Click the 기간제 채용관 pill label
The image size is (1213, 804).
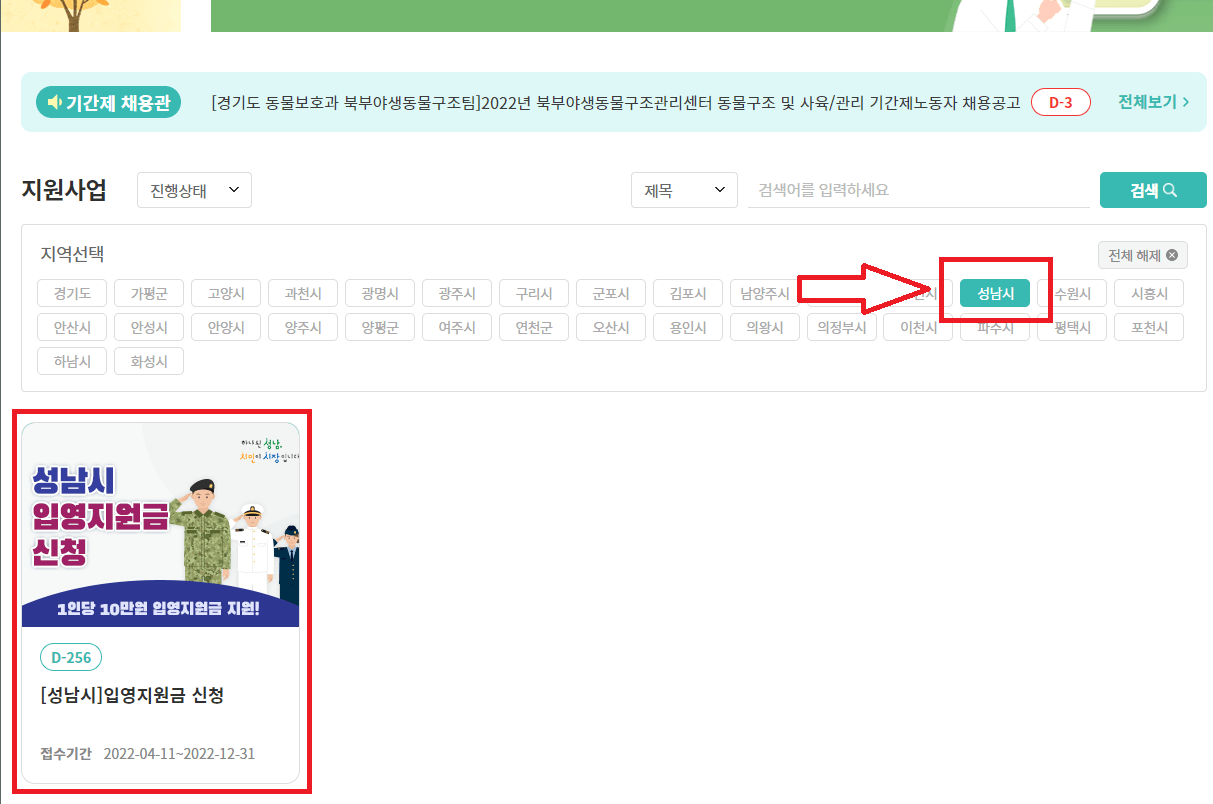click(x=108, y=102)
